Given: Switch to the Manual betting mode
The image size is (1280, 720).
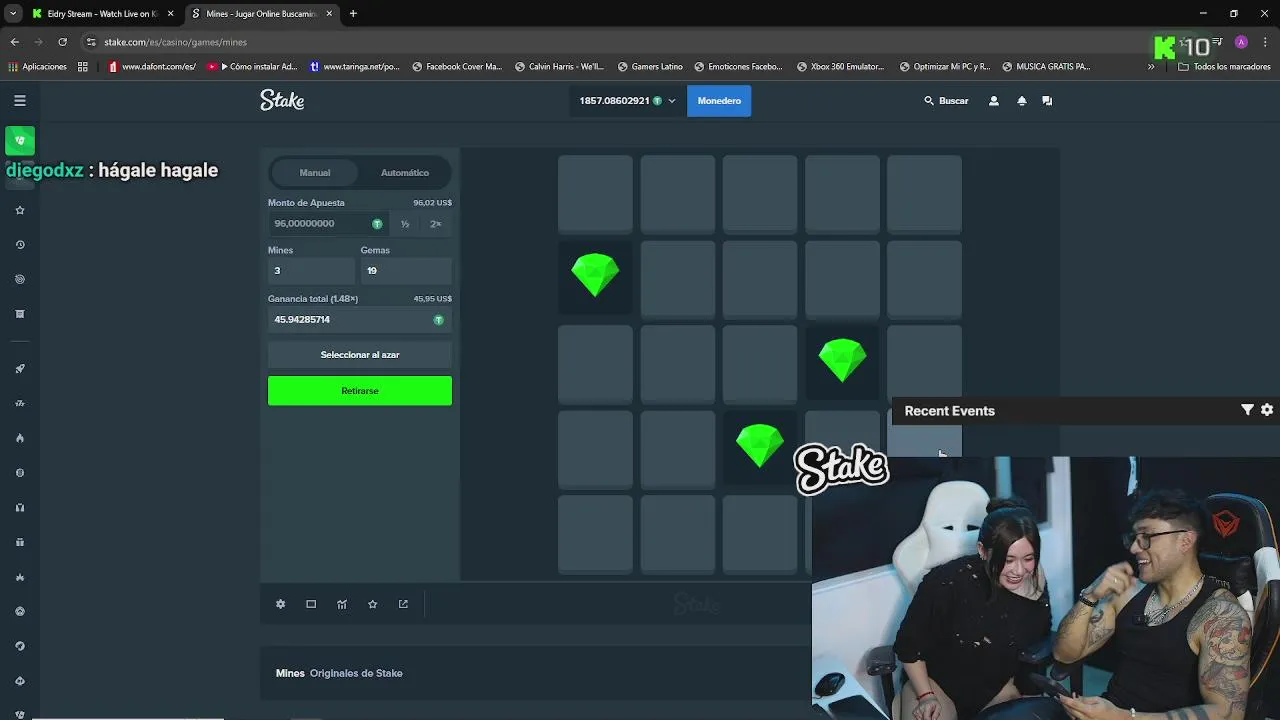Looking at the screenshot, I should click(315, 173).
